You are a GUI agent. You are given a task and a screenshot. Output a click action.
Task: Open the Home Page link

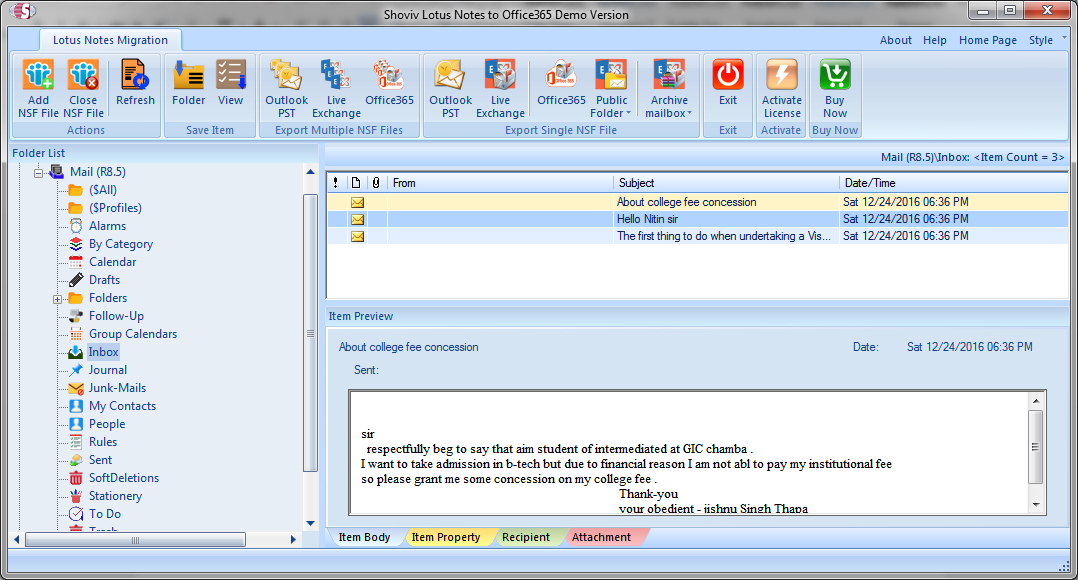[988, 40]
